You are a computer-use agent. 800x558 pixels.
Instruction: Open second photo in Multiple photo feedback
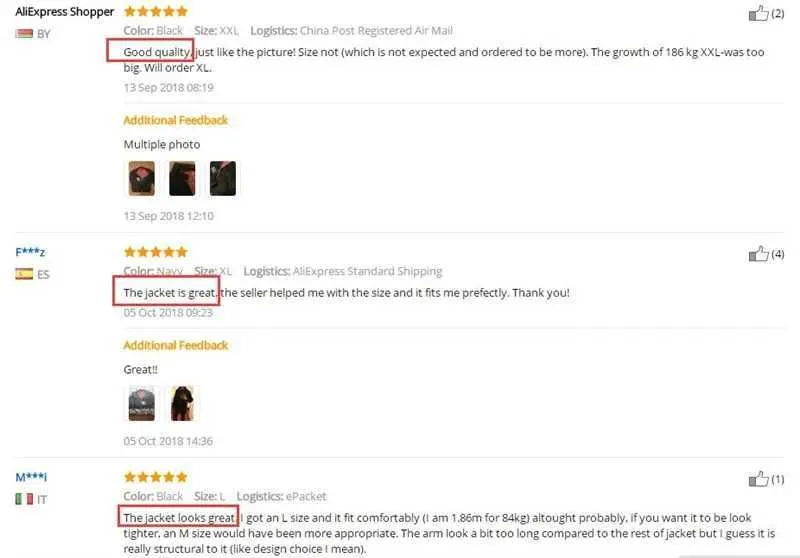coord(182,179)
